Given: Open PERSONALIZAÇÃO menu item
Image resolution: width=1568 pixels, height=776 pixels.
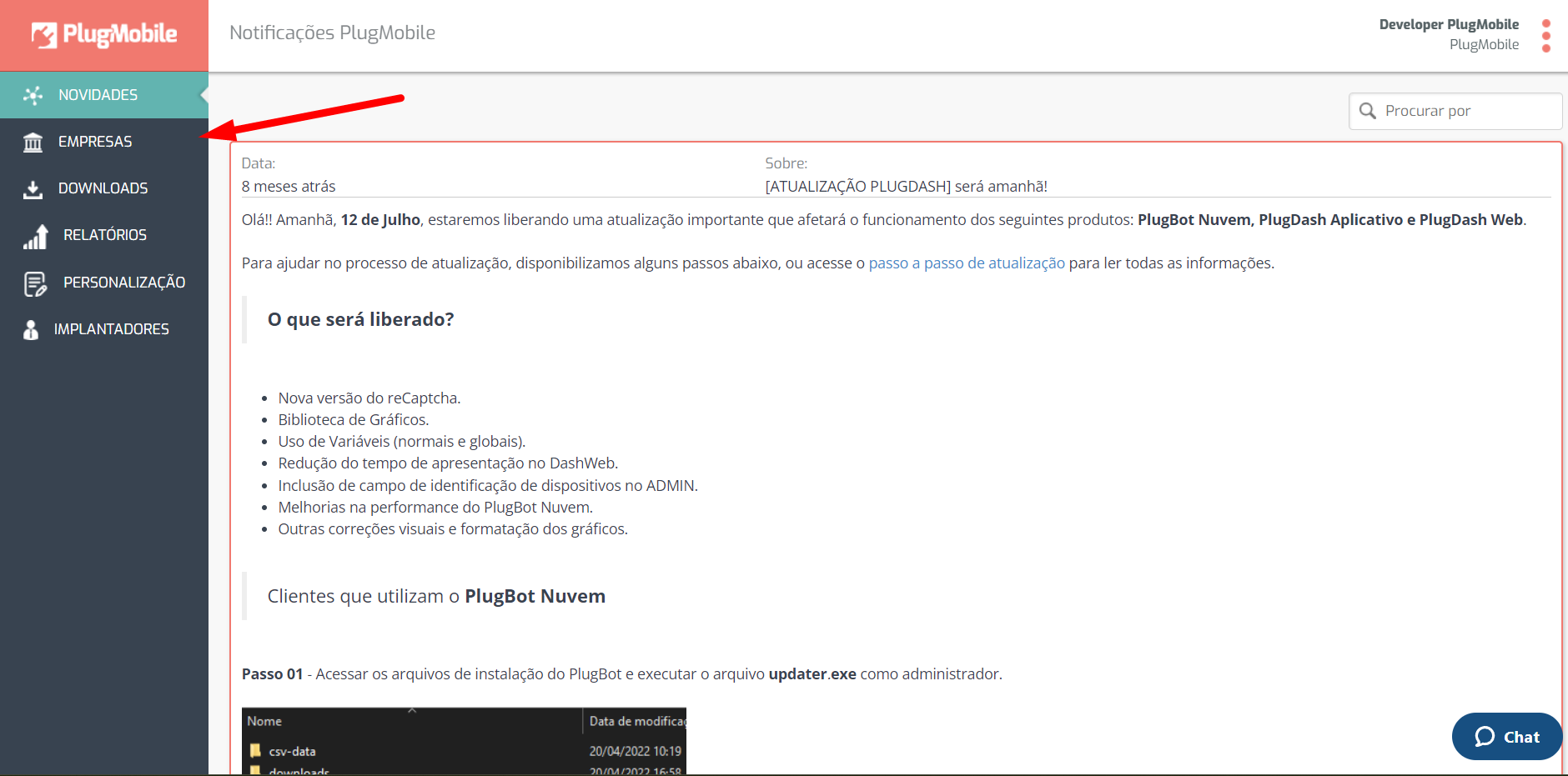Looking at the screenshot, I should (104, 283).
